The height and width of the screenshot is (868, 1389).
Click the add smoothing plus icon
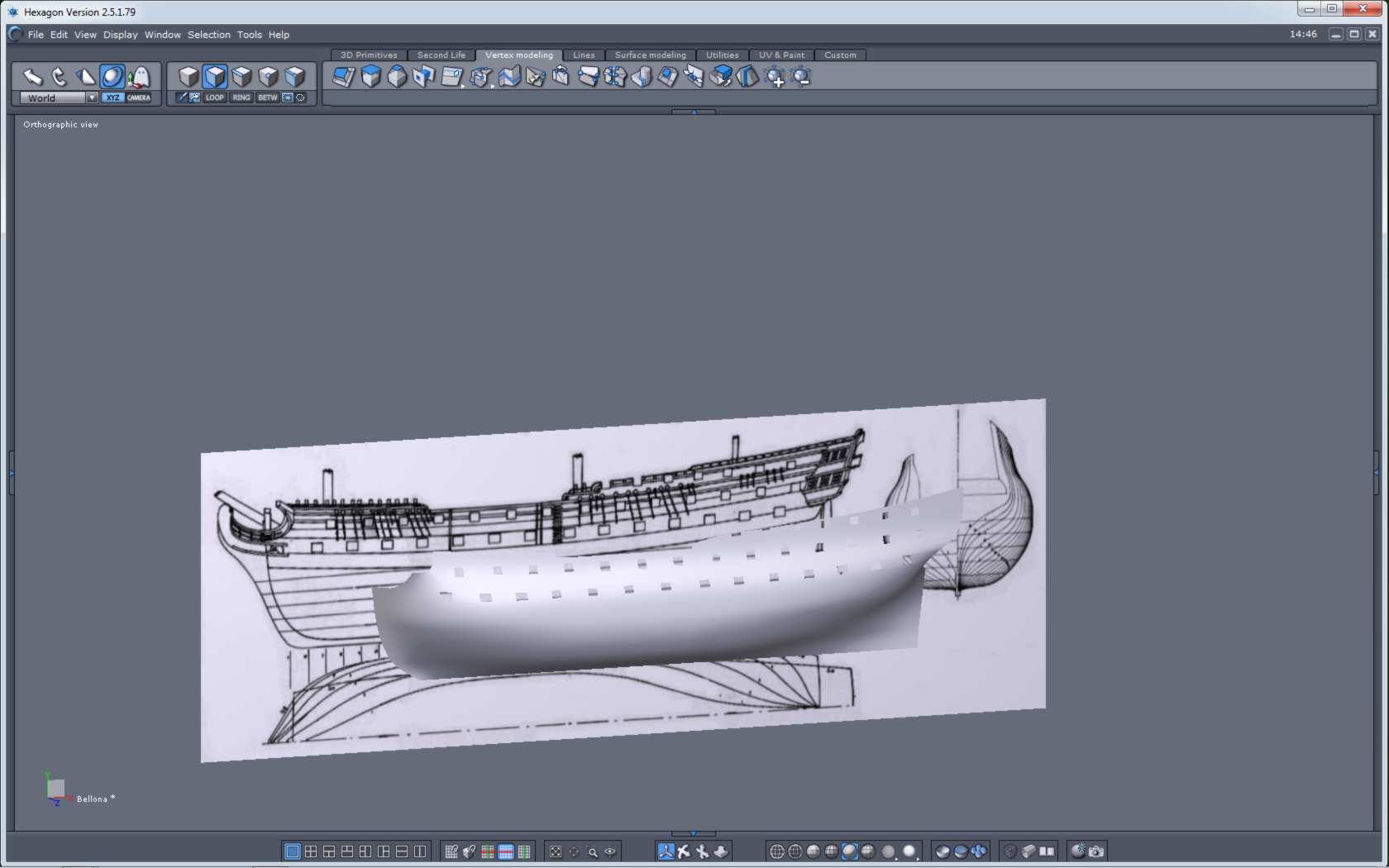775,77
